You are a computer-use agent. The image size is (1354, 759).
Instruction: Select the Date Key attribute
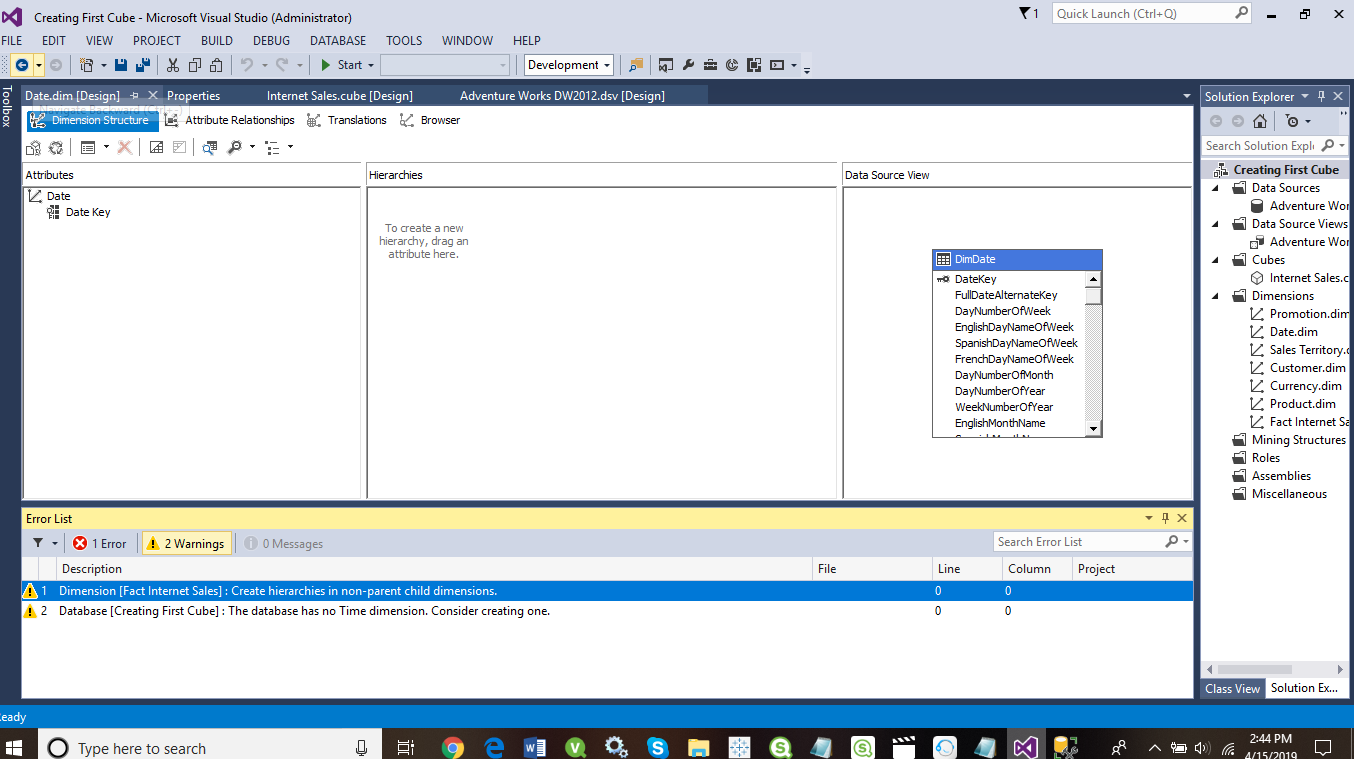click(88, 212)
